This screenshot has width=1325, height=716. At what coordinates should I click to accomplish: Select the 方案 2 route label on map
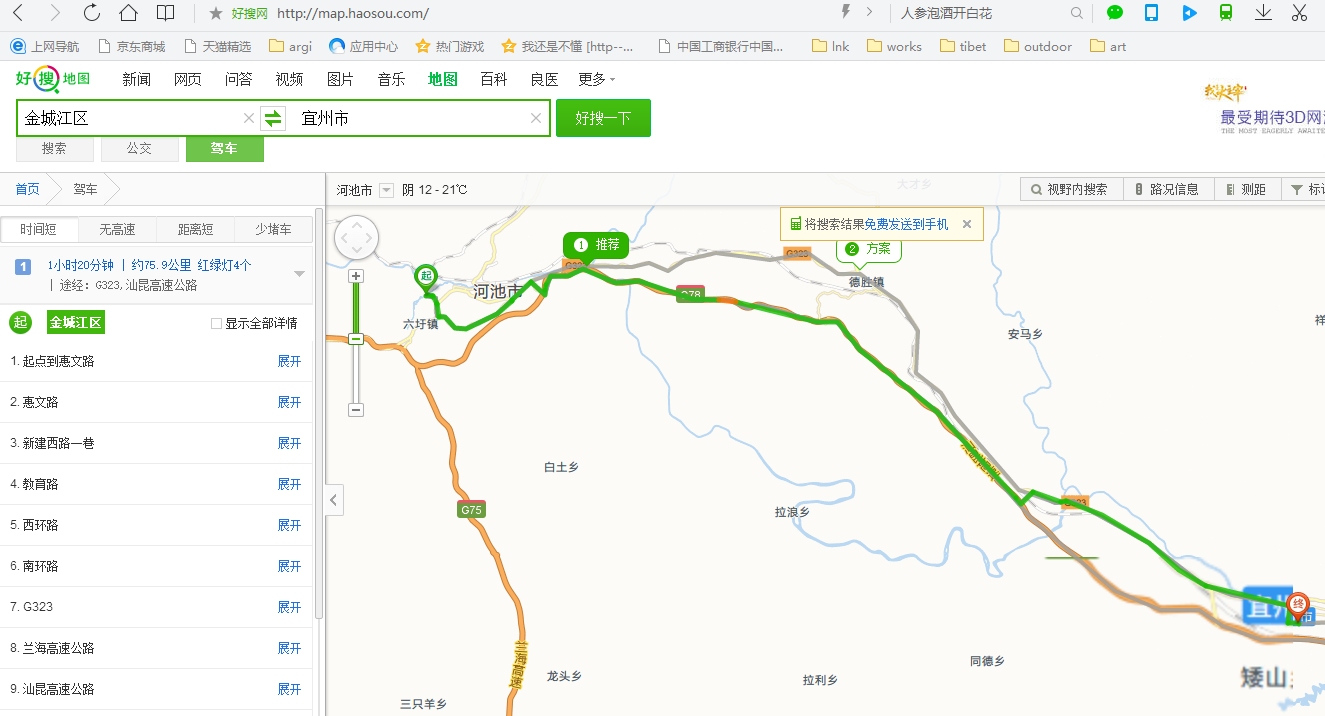click(x=868, y=249)
